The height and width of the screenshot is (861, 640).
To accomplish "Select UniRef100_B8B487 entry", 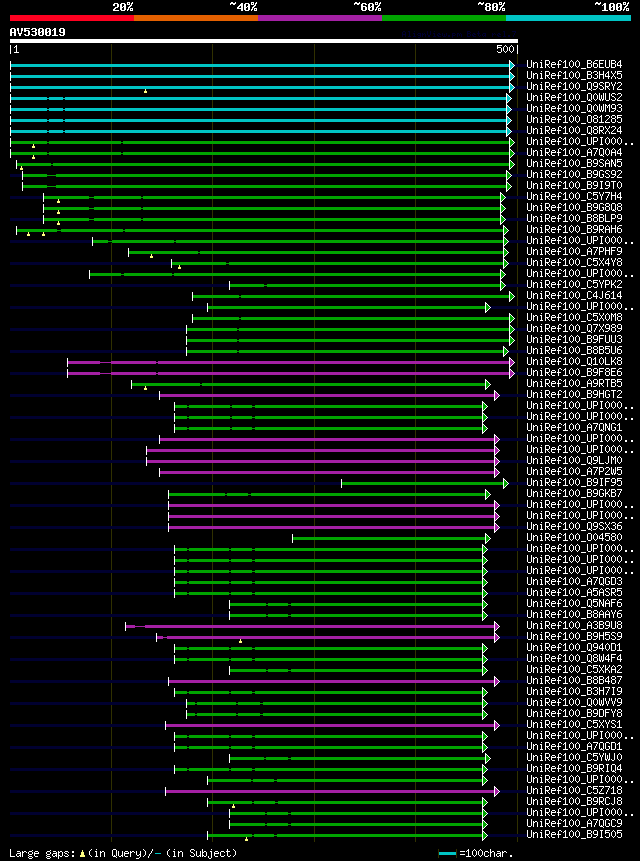I will tap(574, 680).
